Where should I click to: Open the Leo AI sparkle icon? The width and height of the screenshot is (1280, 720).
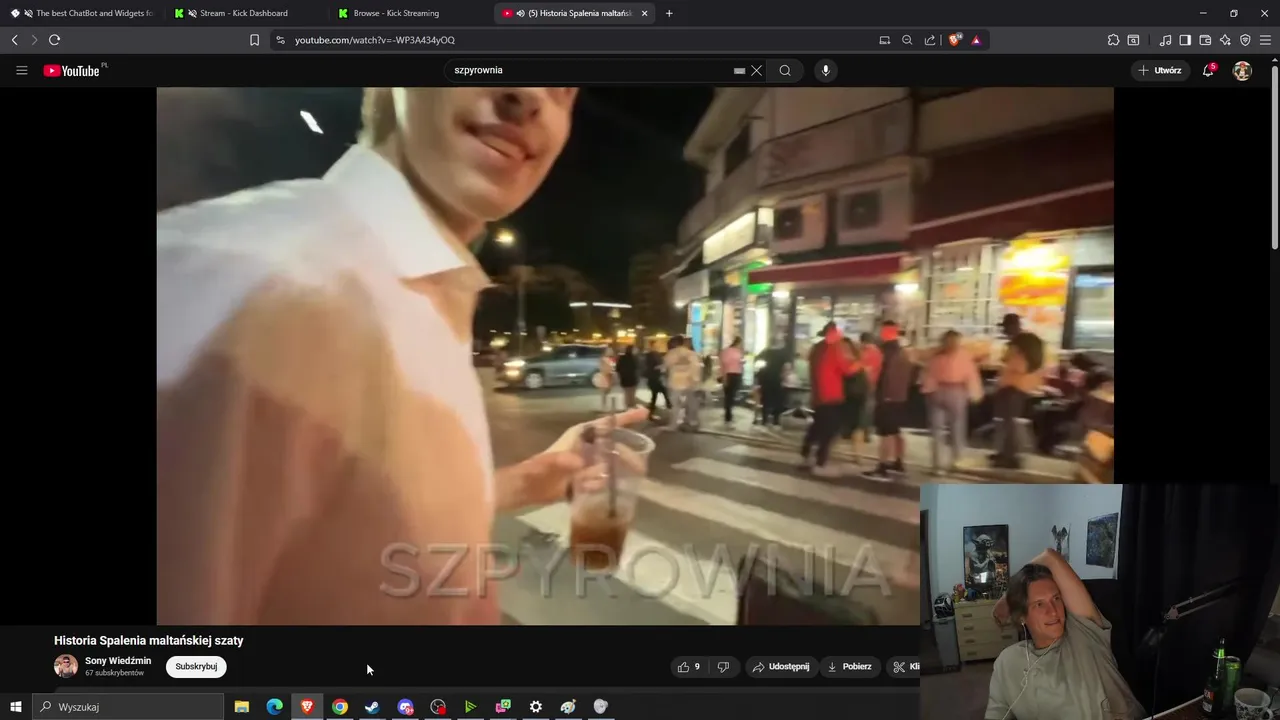(1225, 40)
